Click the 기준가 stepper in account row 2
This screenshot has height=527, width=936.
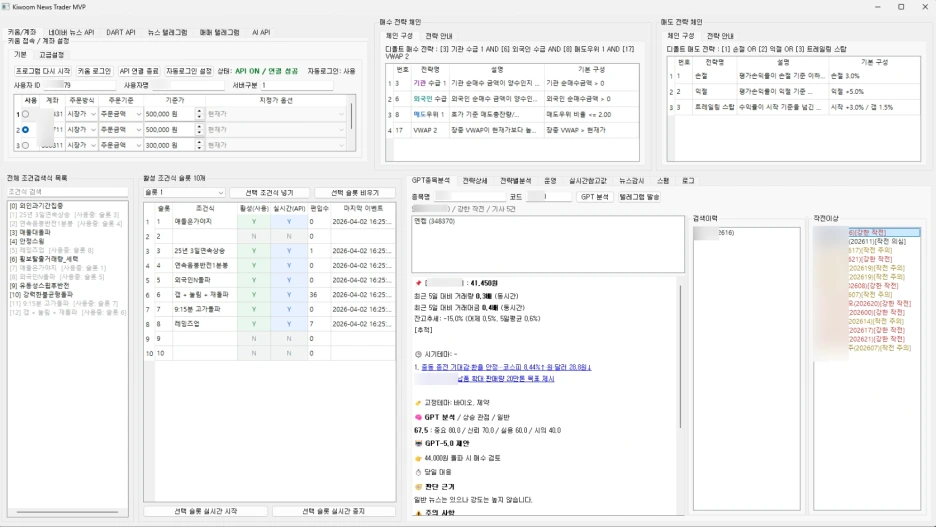pos(199,130)
